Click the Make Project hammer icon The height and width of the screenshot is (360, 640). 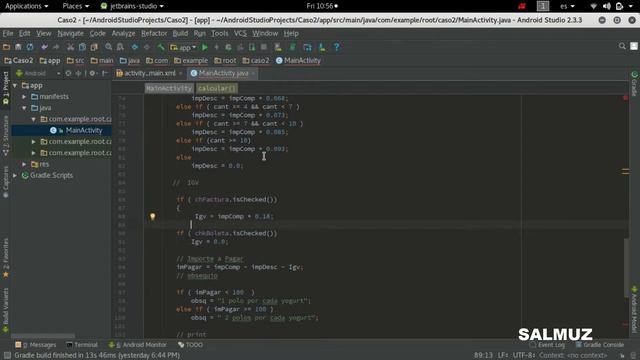[x=161, y=47]
